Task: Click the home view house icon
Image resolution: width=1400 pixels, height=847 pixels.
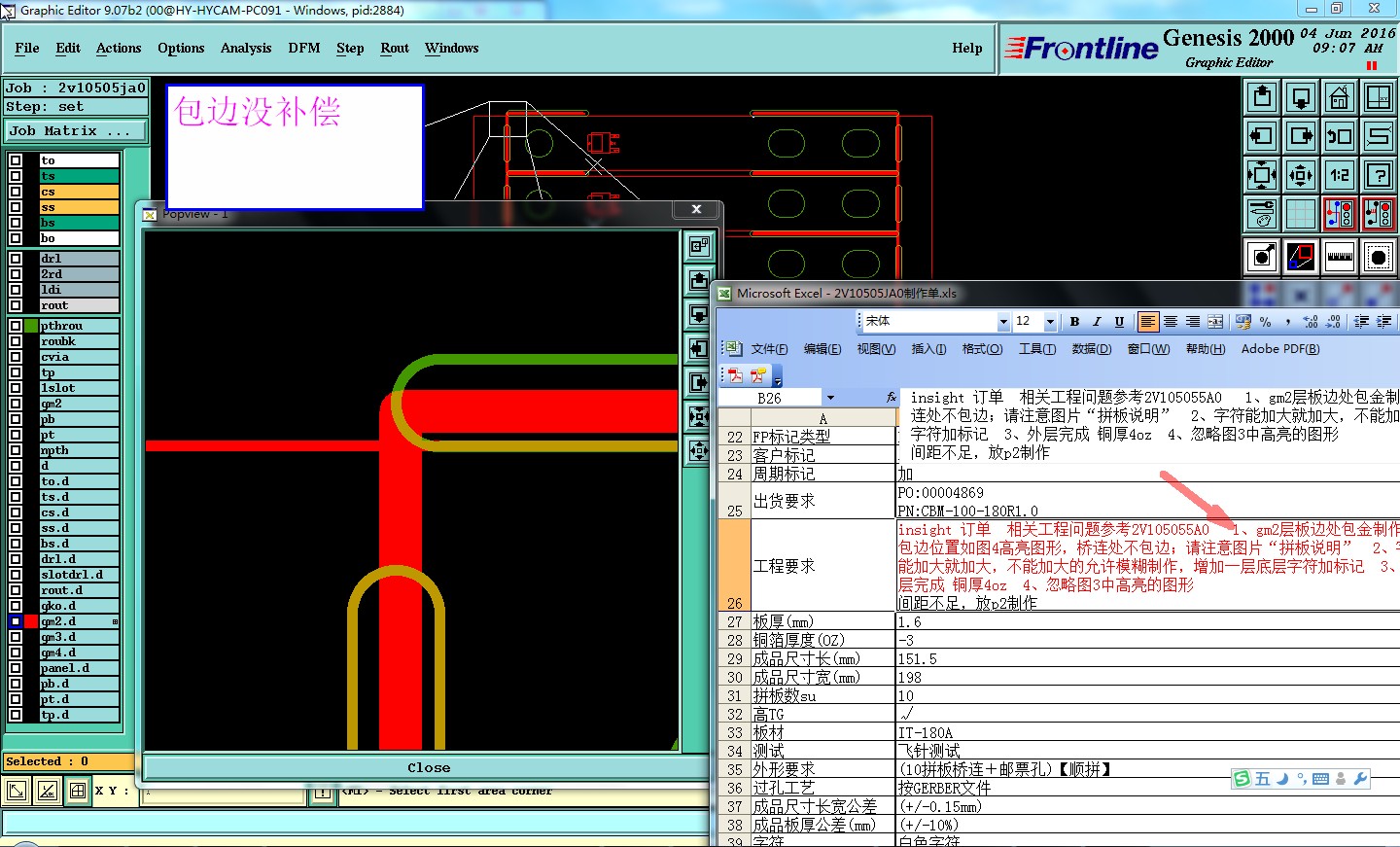Action: pos(1340,97)
